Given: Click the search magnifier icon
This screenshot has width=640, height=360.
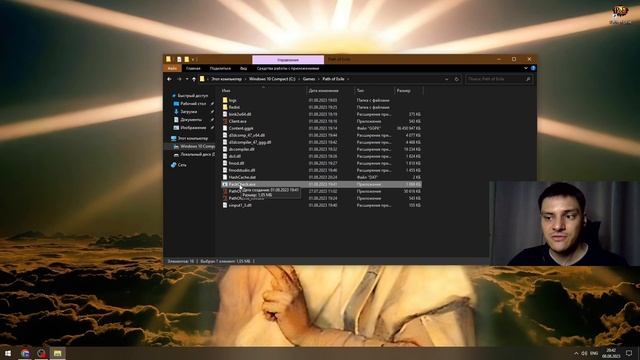Looking at the screenshot, I should [528, 79].
